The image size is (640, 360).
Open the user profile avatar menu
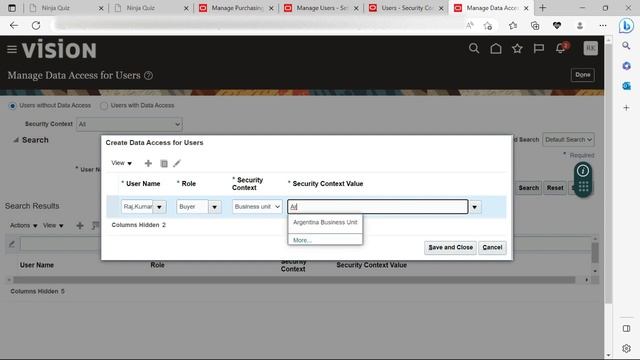(590, 48)
